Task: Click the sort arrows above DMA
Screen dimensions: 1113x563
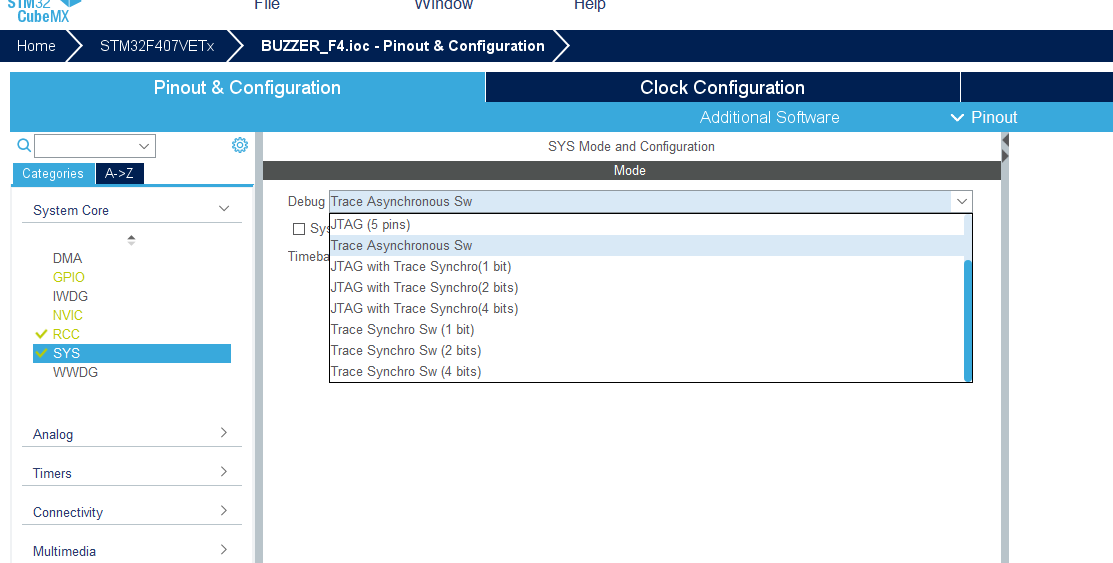Action: [x=131, y=240]
